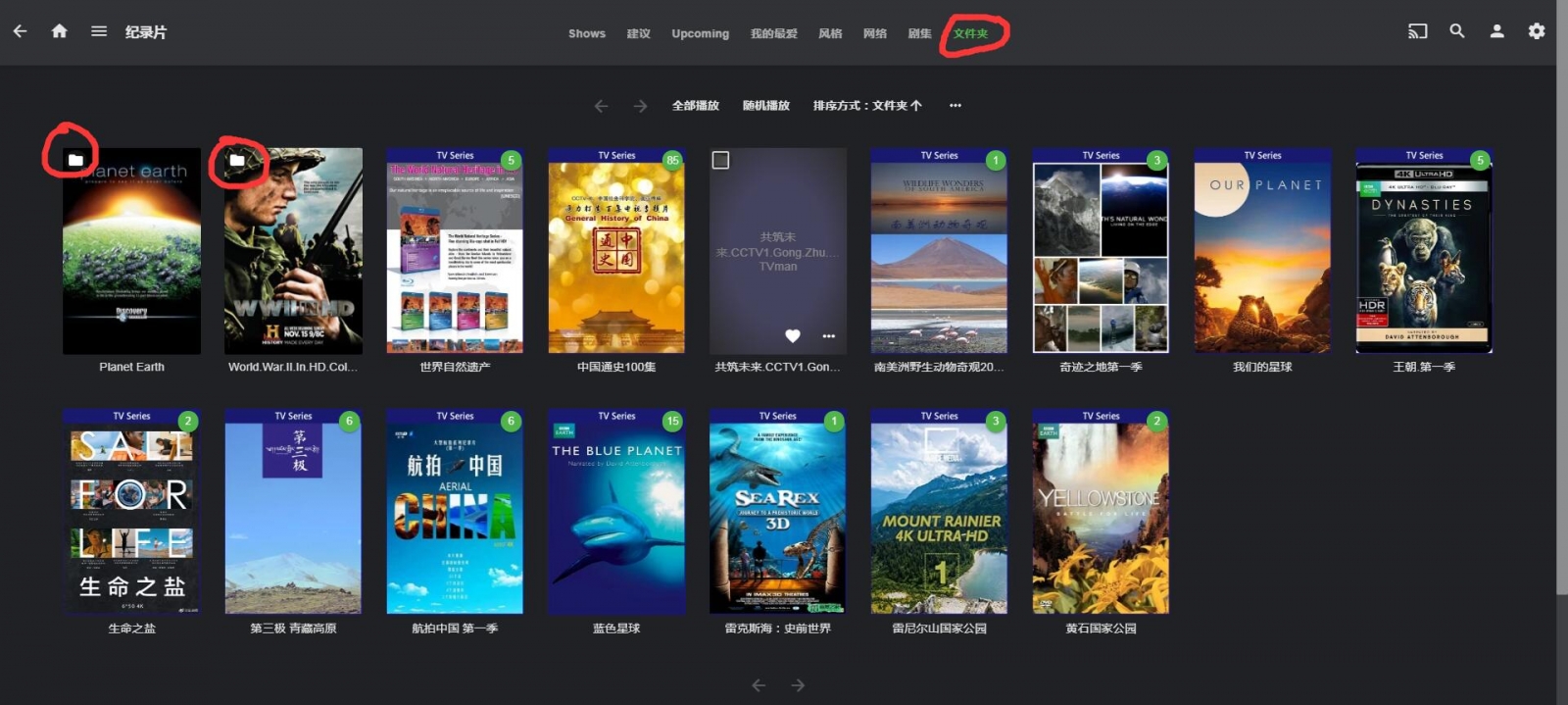Go to next page using top arrow
Viewport: 1568px width, 705px height.
click(640, 106)
